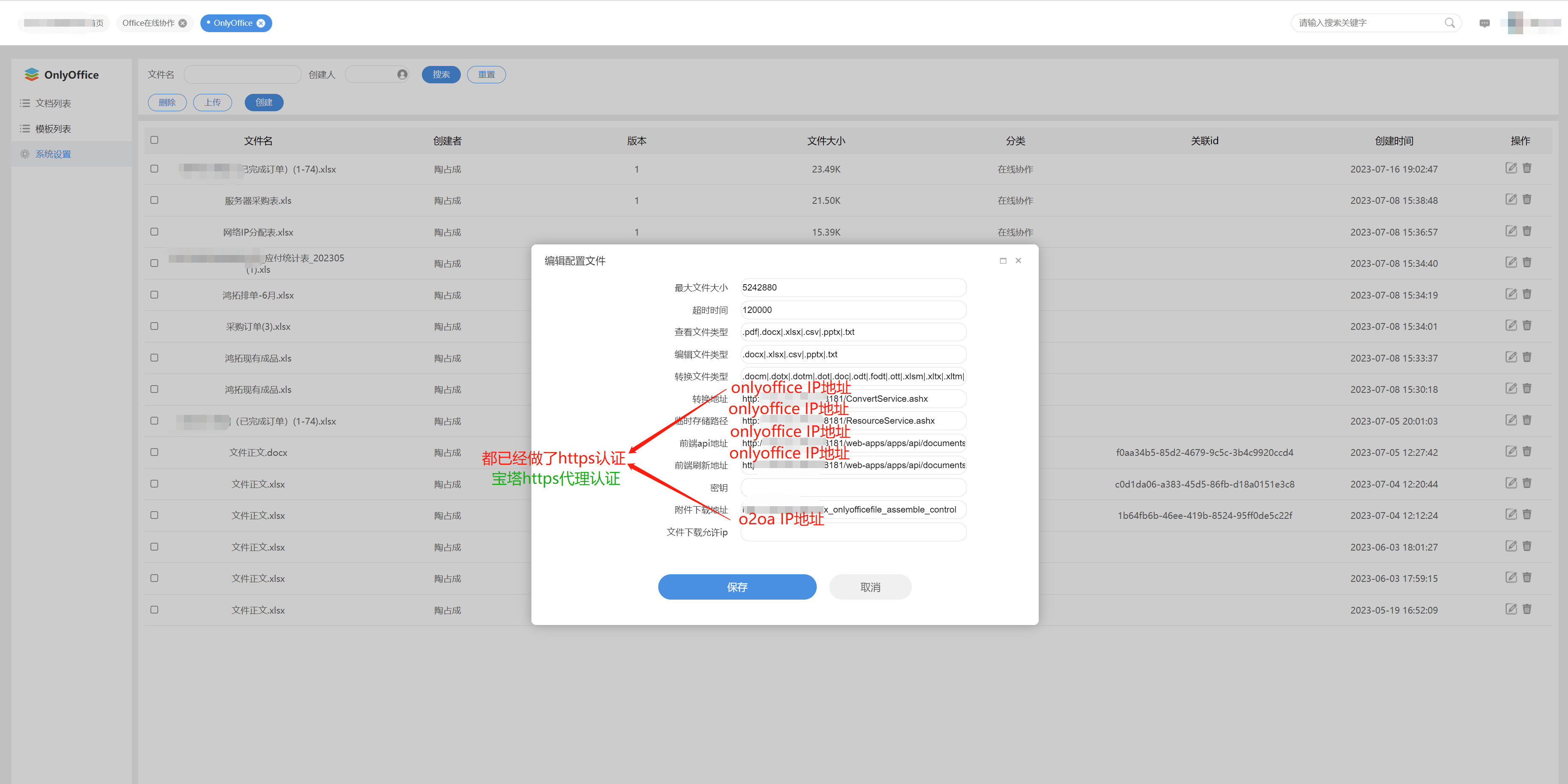
Task: Click the 创建 button above table
Action: 263,102
